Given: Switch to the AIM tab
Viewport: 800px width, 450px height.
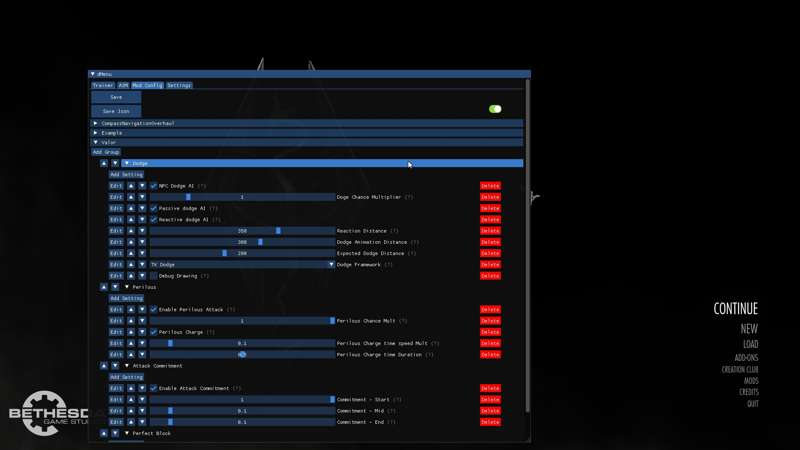Looking at the screenshot, I should (123, 85).
